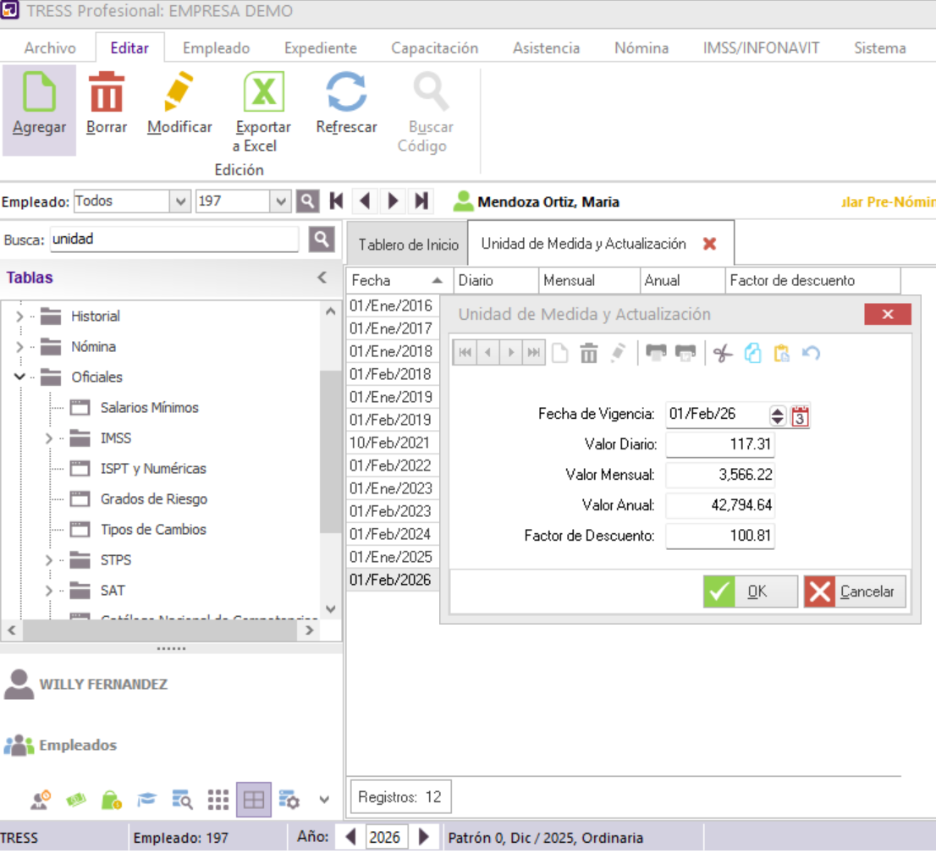Switch to Tablero de Inicio tab

click(x=408, y=244)
